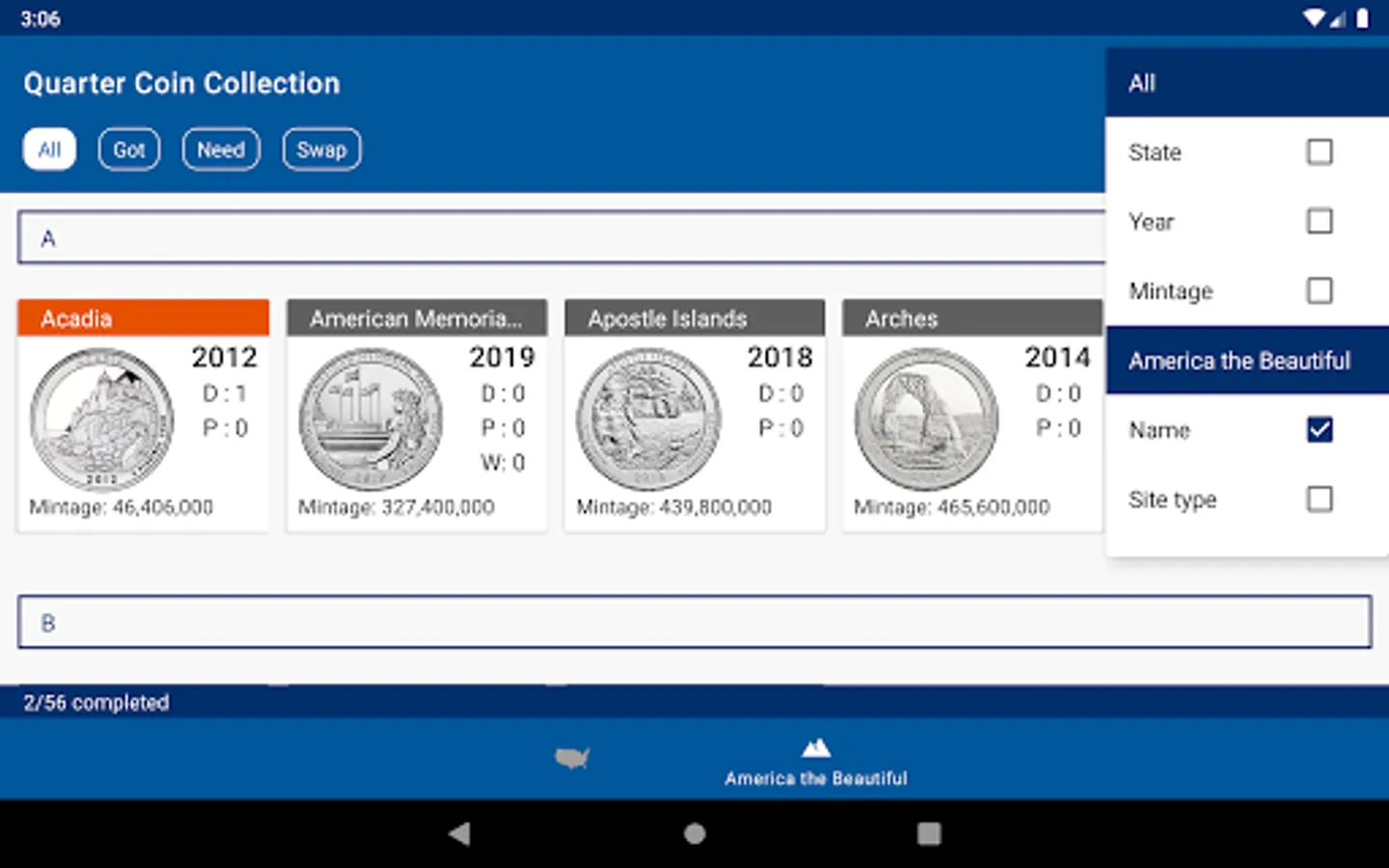Tap the Android home navigation button

click(694, 833)
